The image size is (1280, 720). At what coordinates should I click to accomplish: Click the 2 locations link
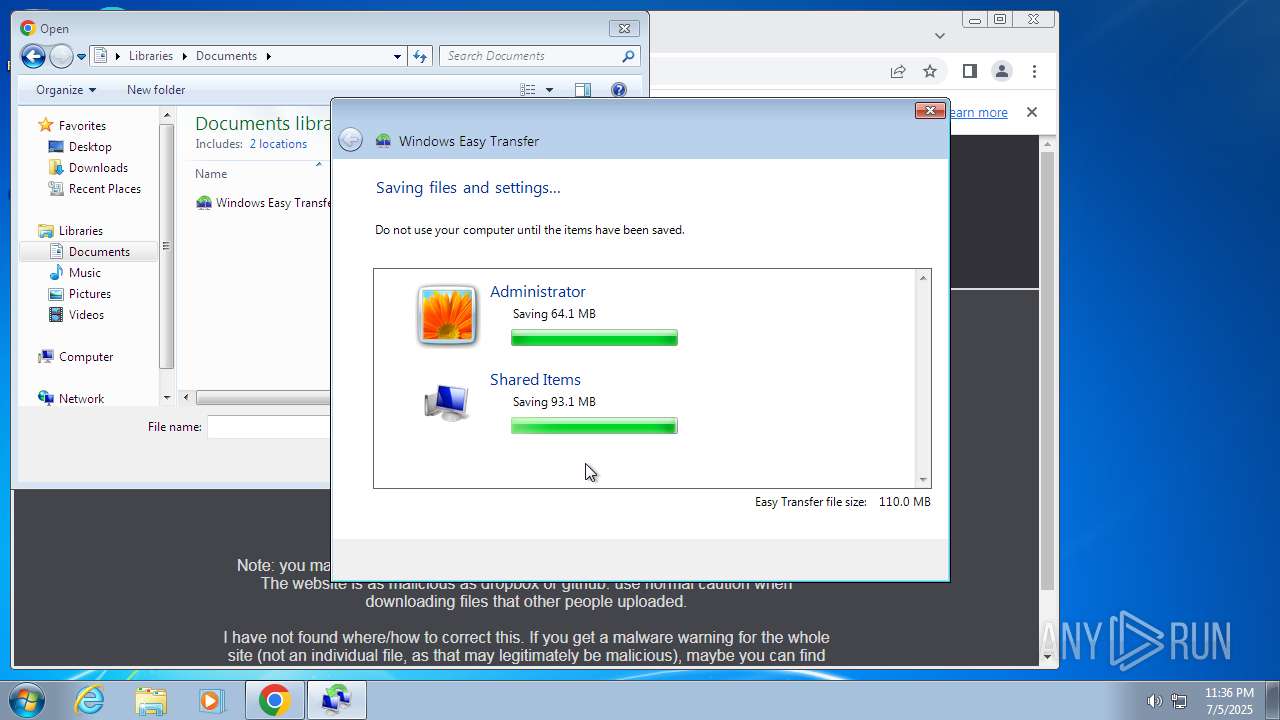278,144
